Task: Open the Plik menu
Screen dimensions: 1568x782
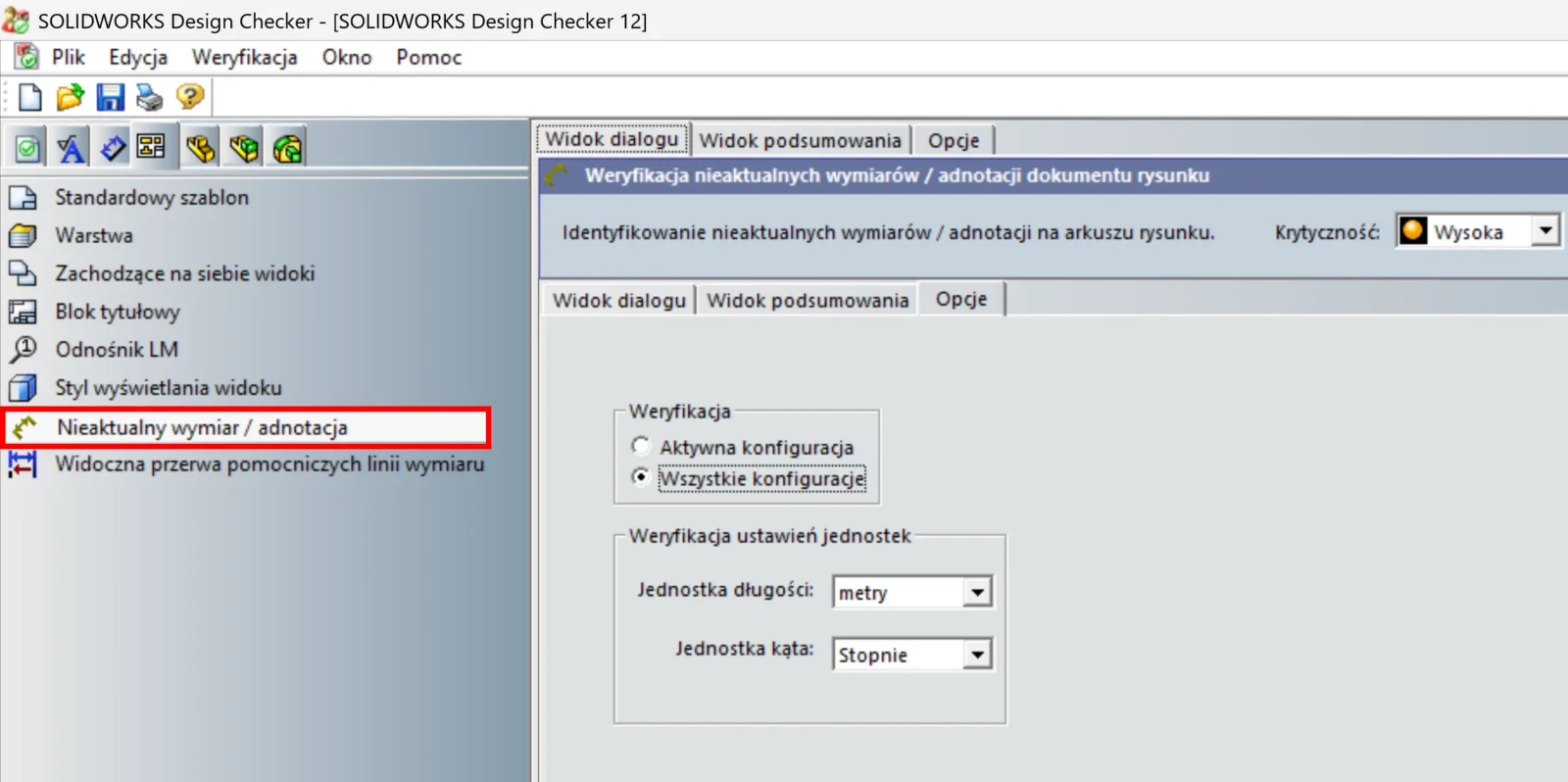Action: 69,57
